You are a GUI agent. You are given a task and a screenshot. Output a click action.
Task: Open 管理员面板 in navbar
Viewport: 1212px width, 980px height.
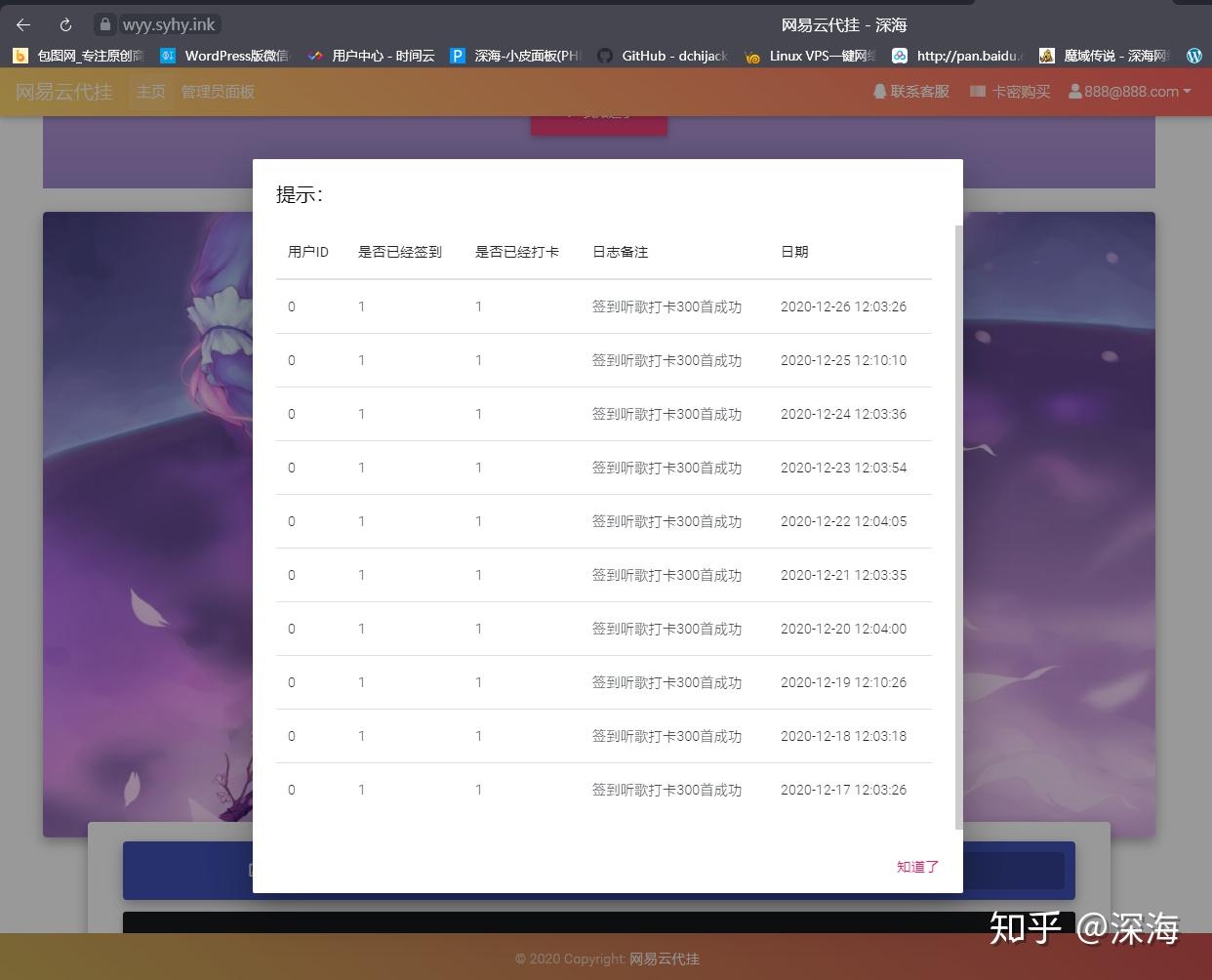click(219, 92)
